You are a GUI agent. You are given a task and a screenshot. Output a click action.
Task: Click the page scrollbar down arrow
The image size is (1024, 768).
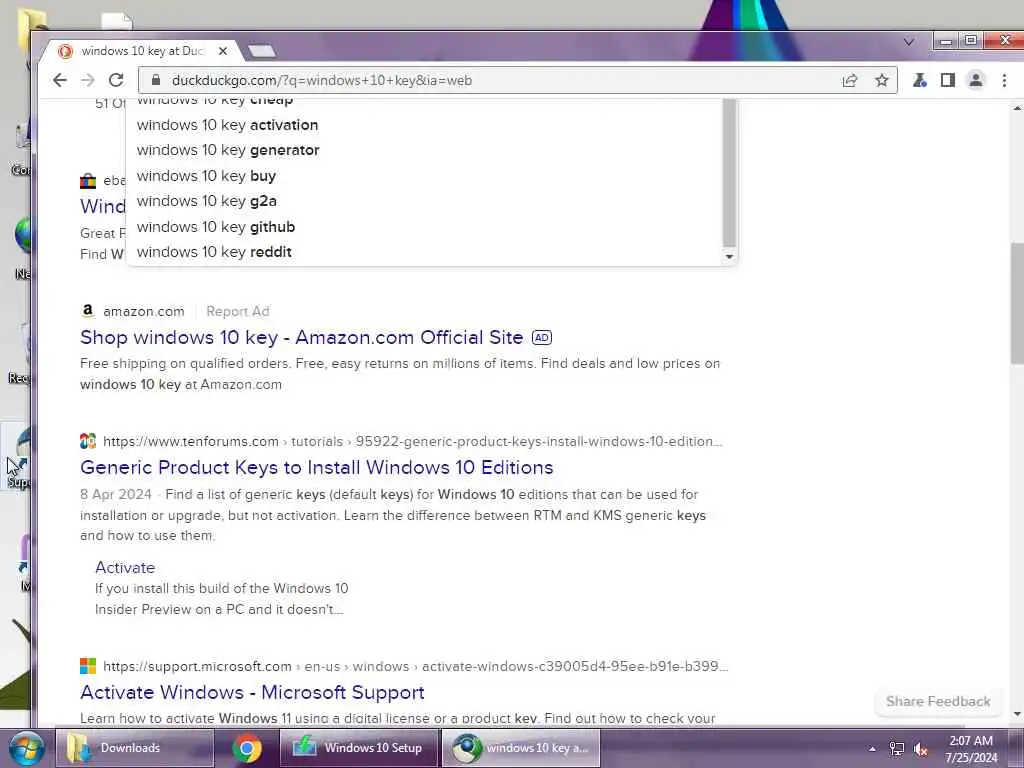(x=1017, y=714)
